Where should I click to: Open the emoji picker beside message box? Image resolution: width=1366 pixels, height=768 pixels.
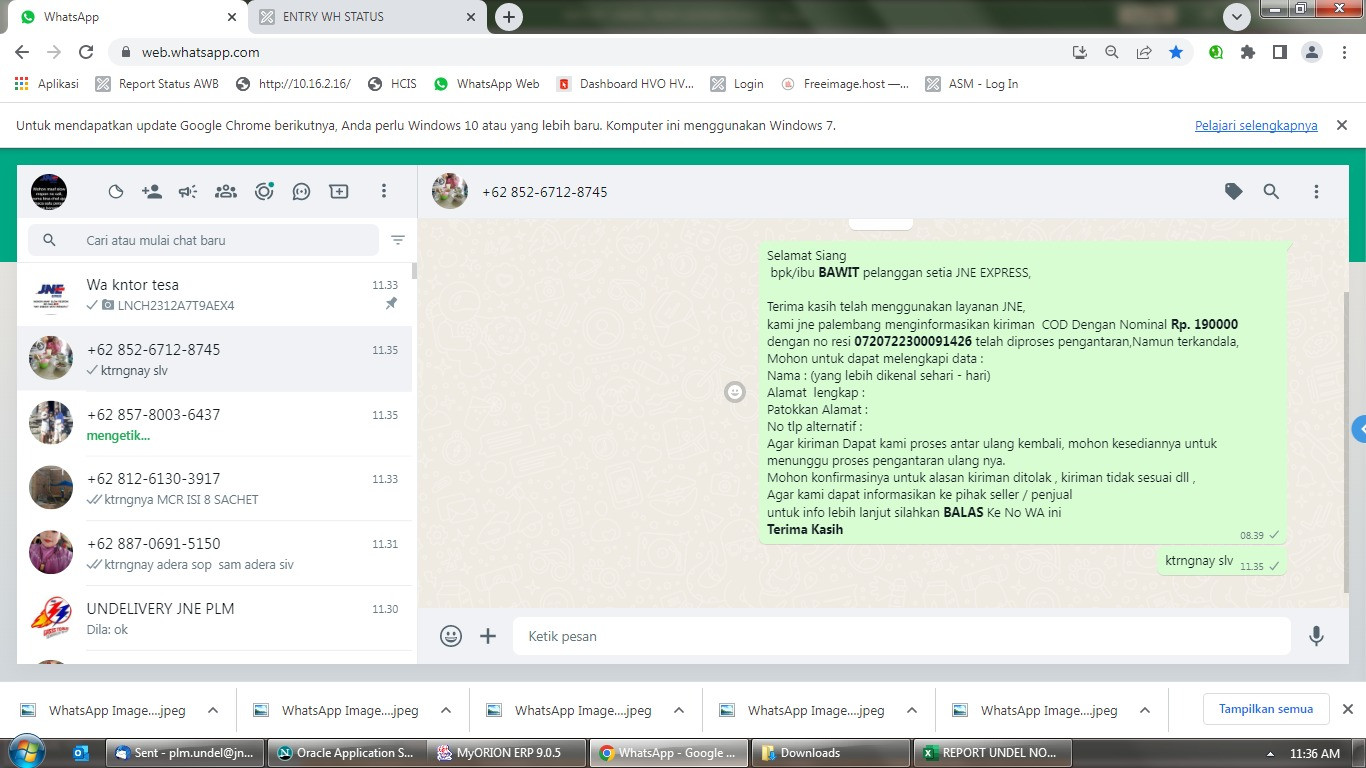[451, 636]
